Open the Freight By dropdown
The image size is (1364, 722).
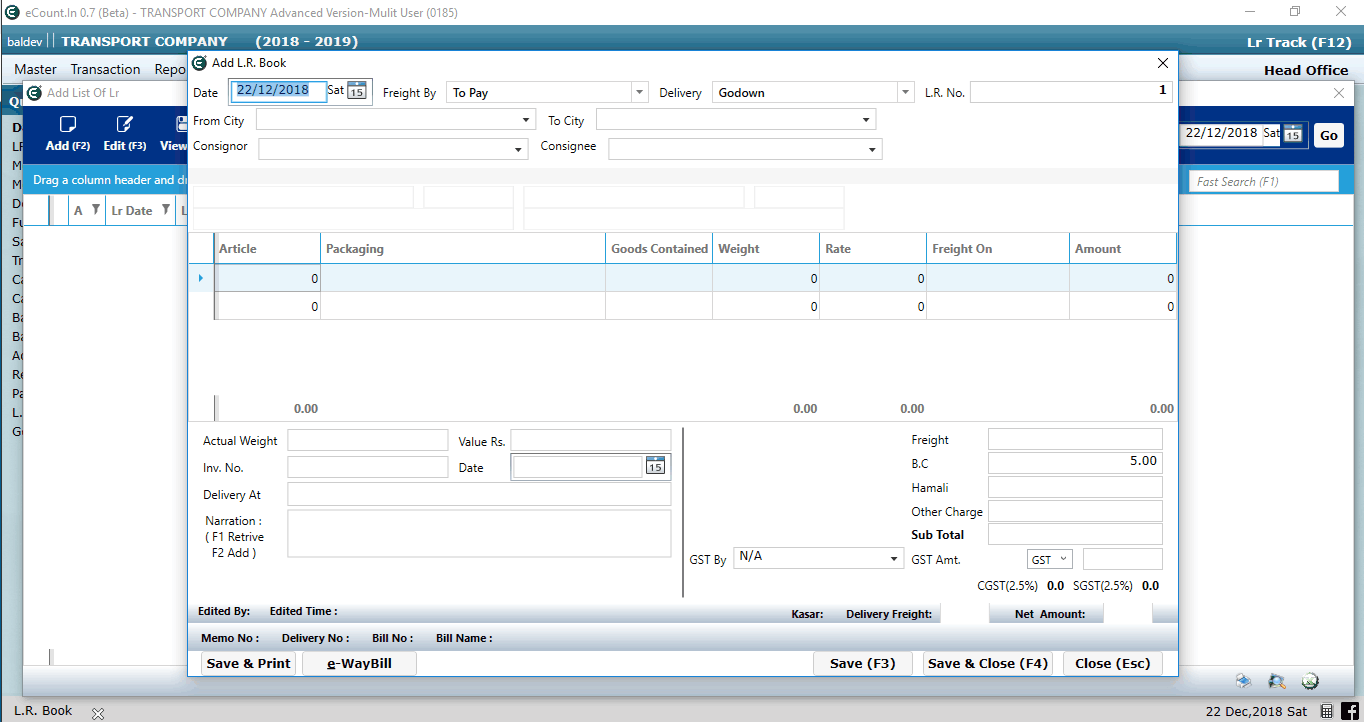coord(638,91)
